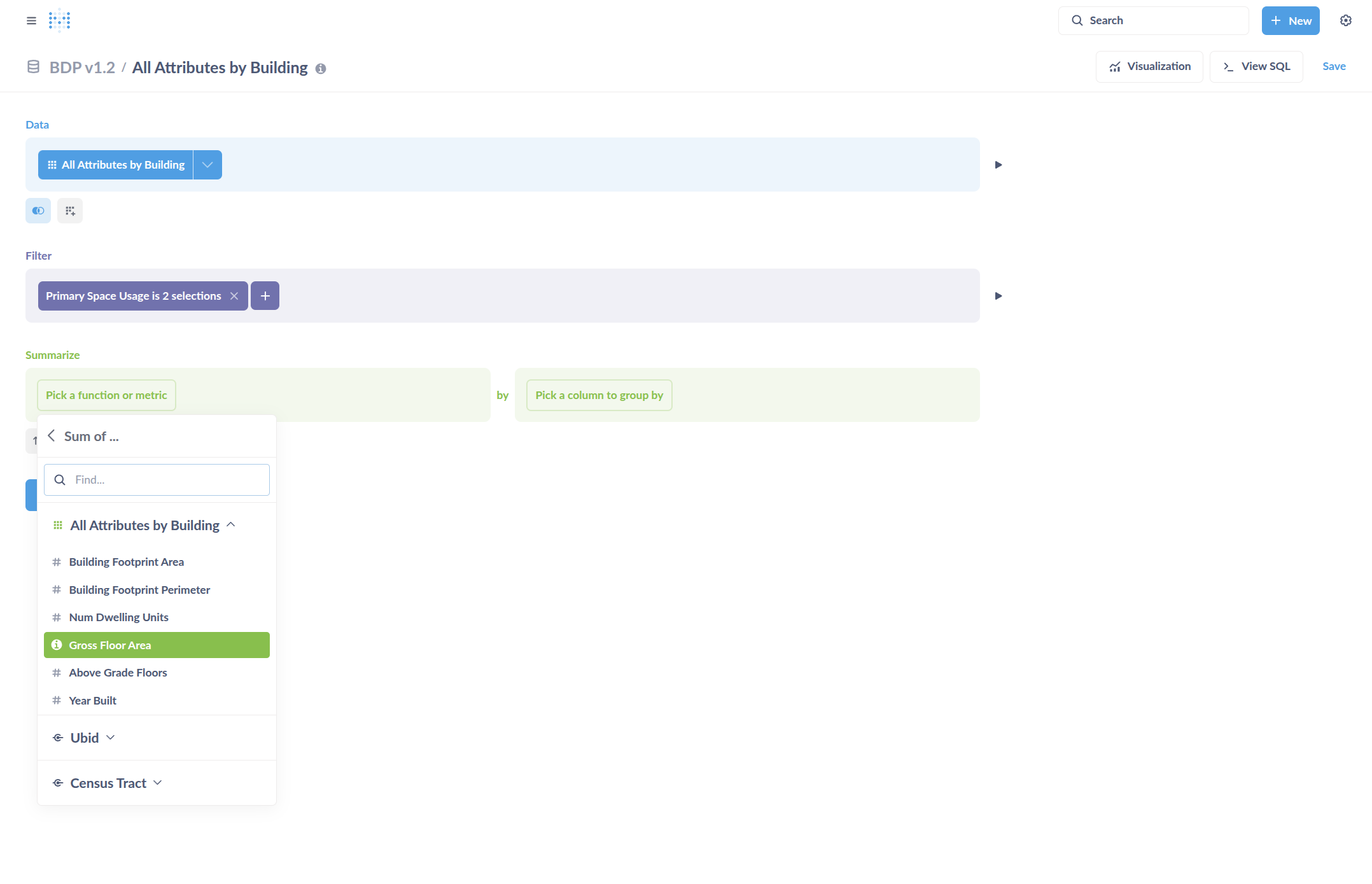The image size is (1372, 884).
Task: Expand the Census Tract section
Action: [x=108, y=783]
